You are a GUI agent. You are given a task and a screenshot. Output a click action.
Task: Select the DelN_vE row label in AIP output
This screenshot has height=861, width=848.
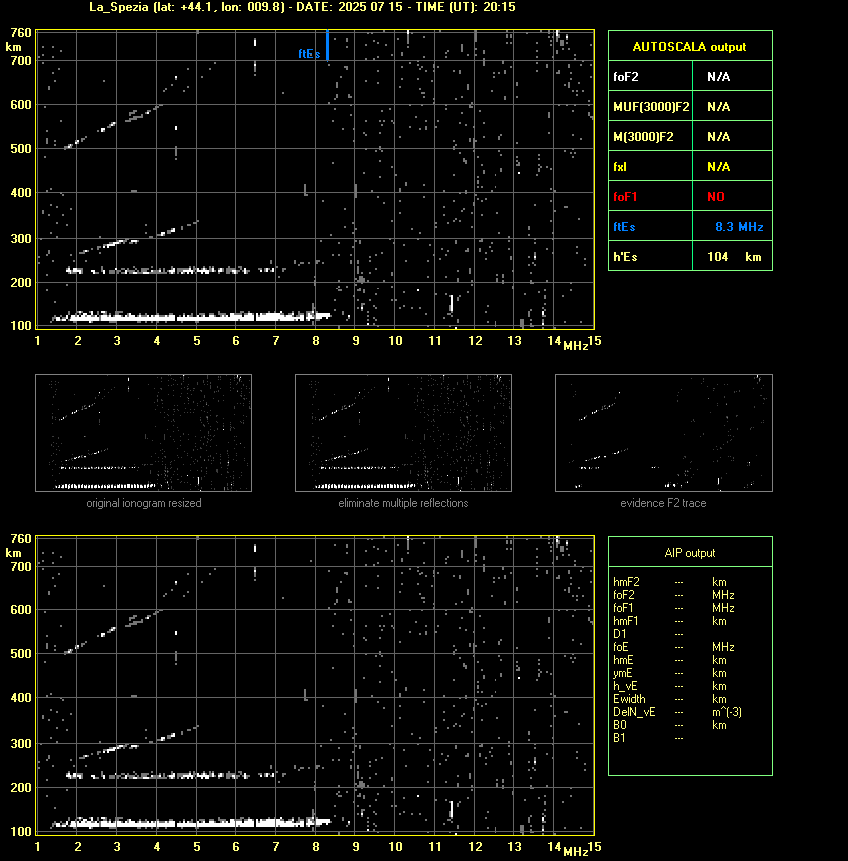tap(634, 712)
